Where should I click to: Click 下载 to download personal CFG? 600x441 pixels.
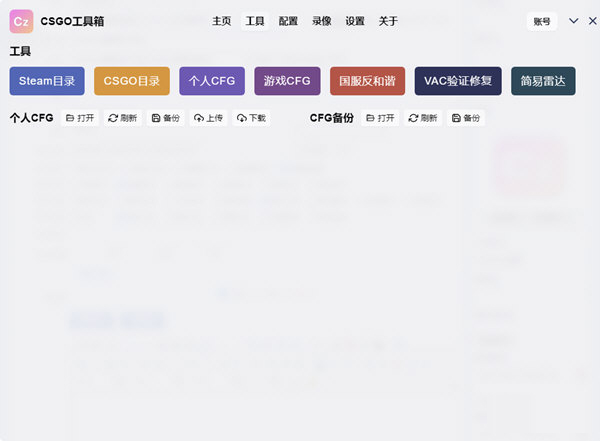click(251, 118)
